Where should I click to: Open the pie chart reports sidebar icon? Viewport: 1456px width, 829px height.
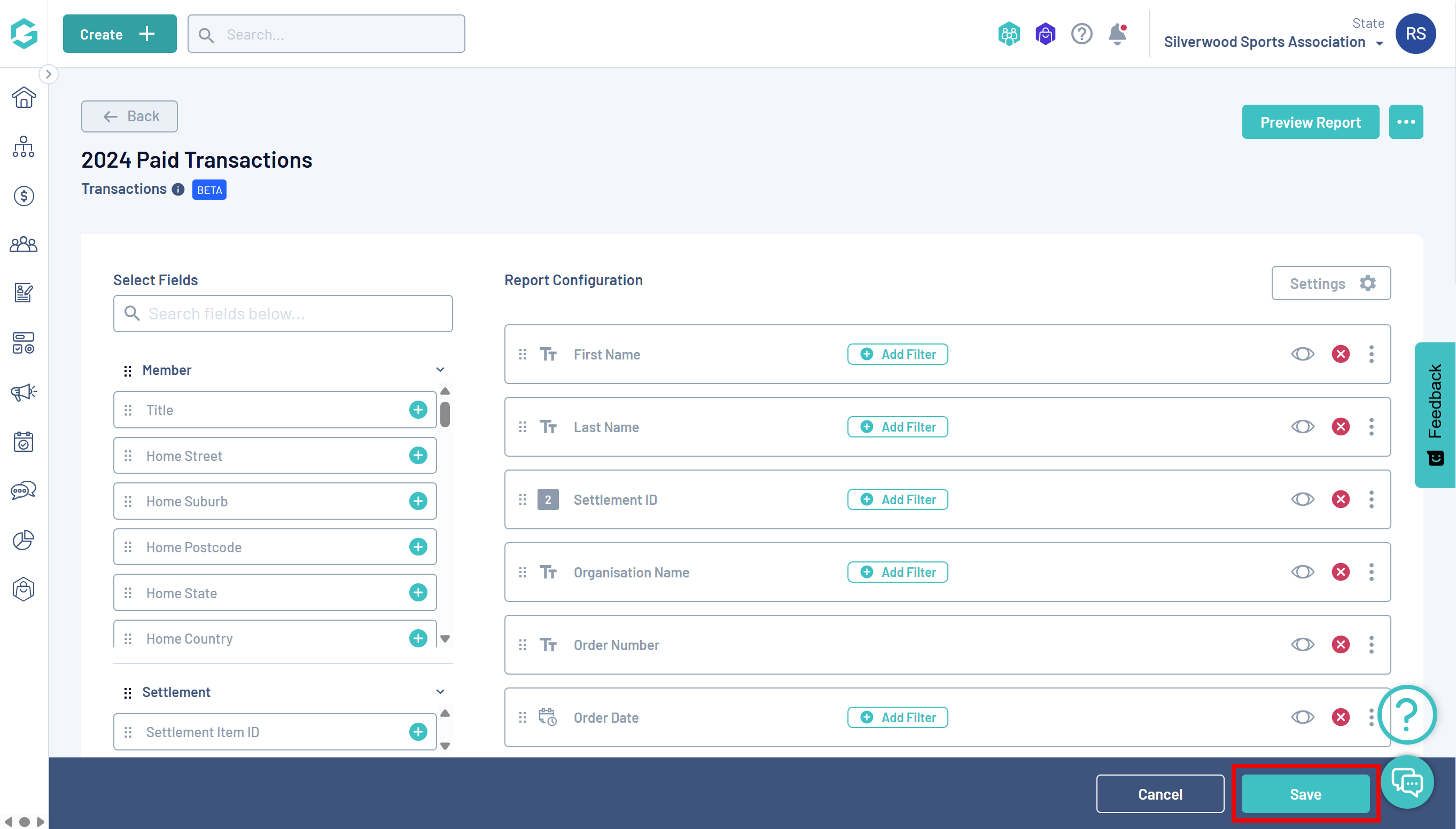(x=24, y=540)
